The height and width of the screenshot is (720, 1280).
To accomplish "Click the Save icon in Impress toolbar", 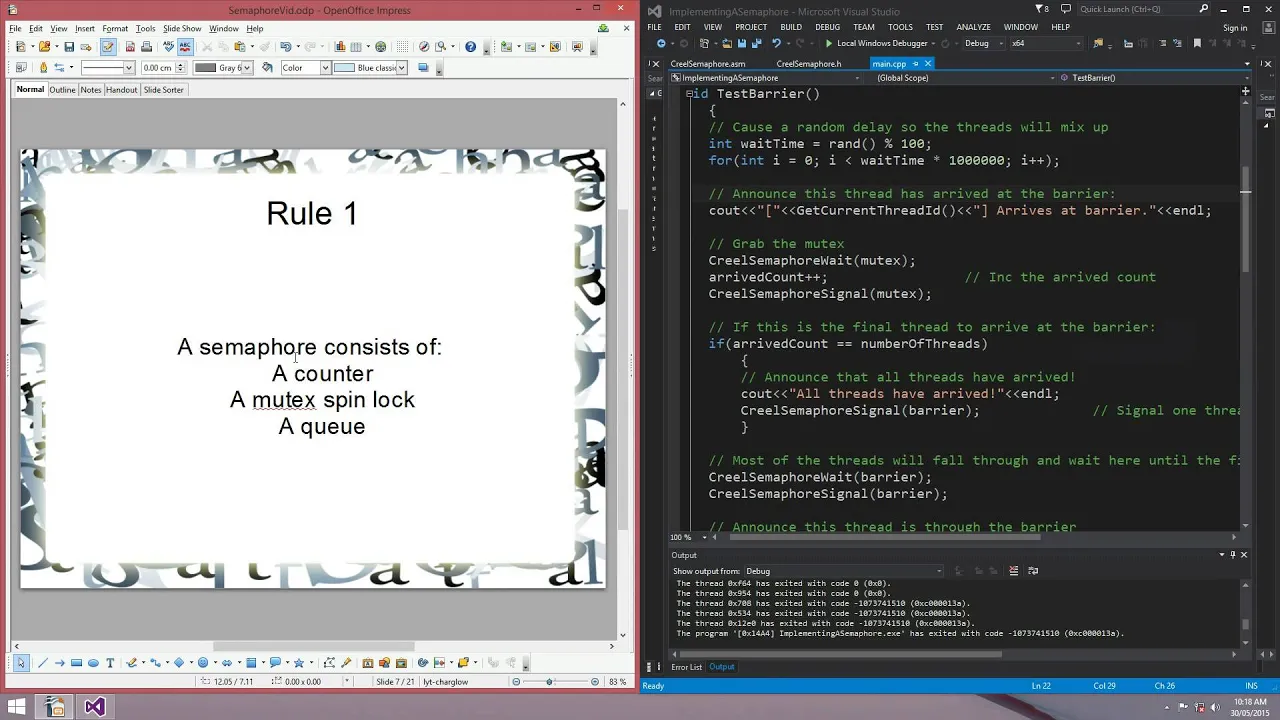I will pyautogui.click(x=69, y=46).
